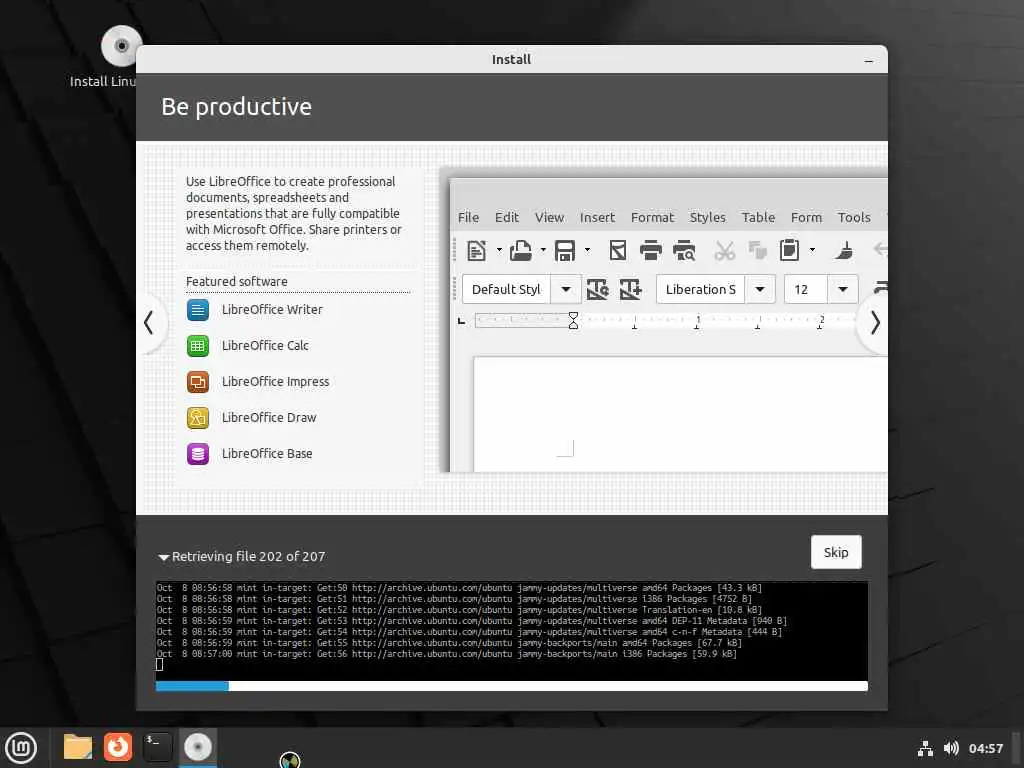
Task: Click the Default Style paragraph style field
Action: pyautogui.click(x=506, y=289)
